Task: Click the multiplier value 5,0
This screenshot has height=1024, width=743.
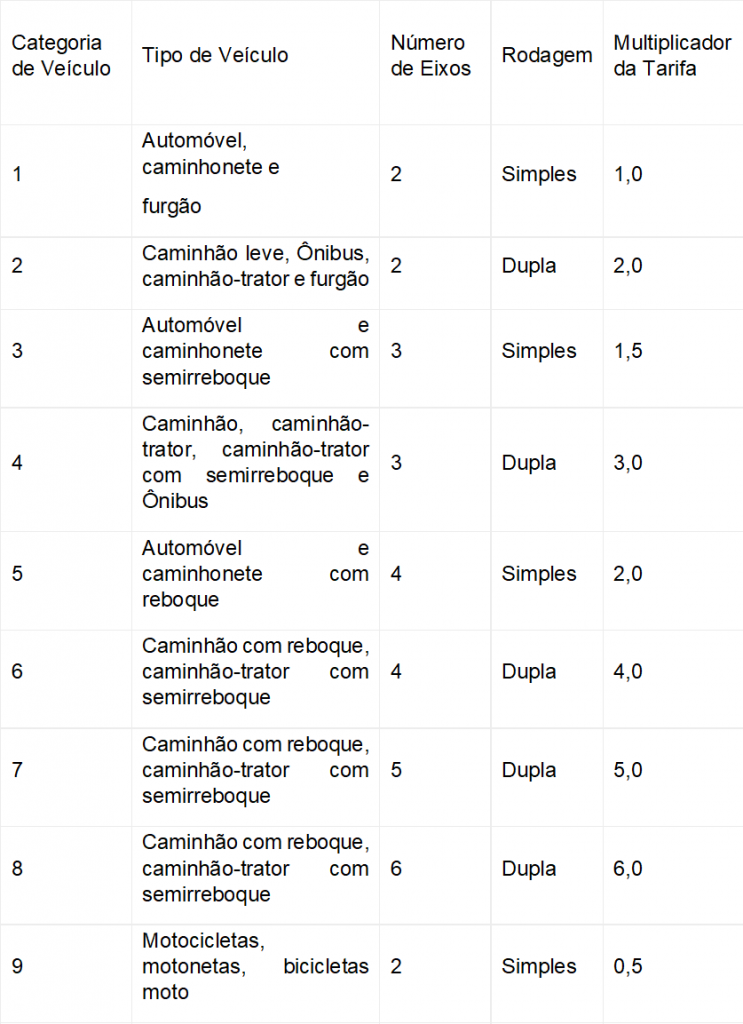Action: coord(628,770)
